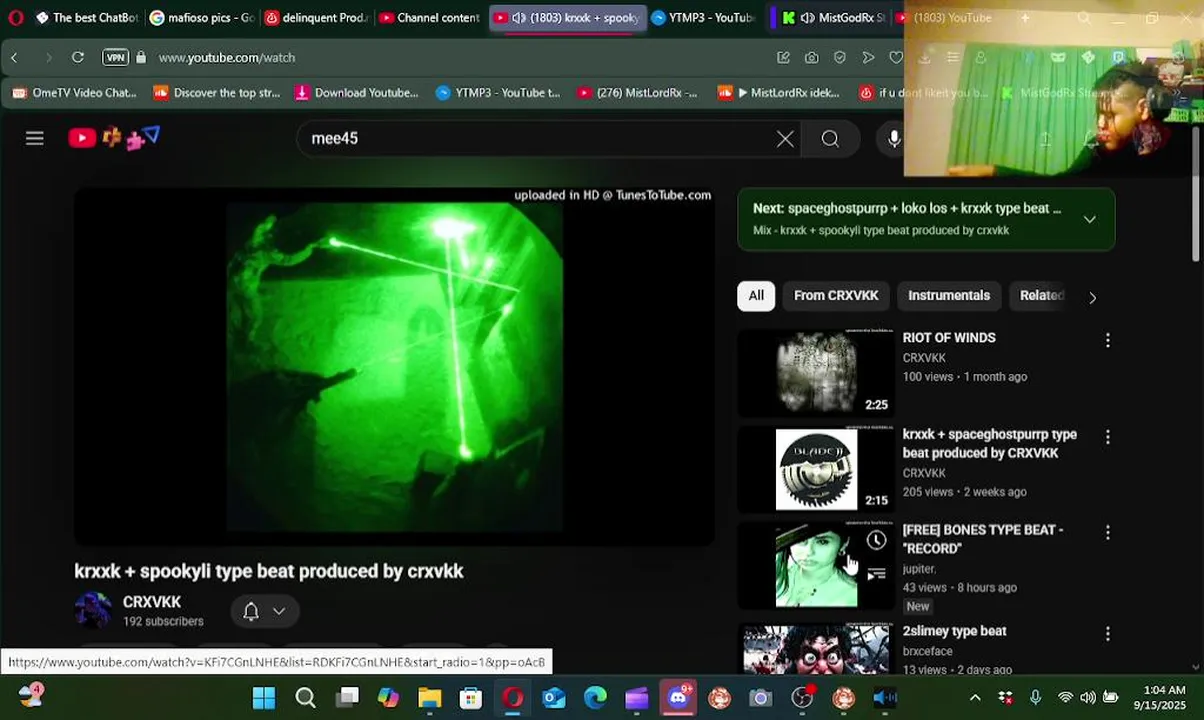Open the Opera menu logo

15,18
